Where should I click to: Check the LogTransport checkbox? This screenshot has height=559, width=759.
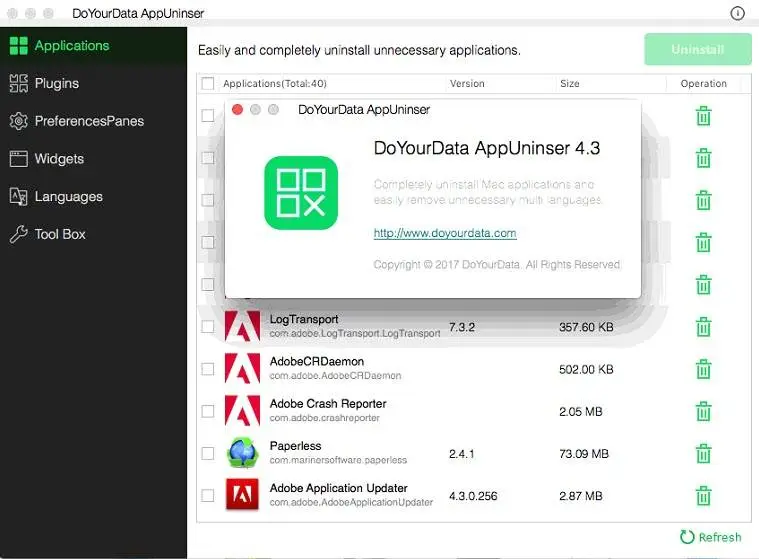pyautogui.click(x=208, y=327)
